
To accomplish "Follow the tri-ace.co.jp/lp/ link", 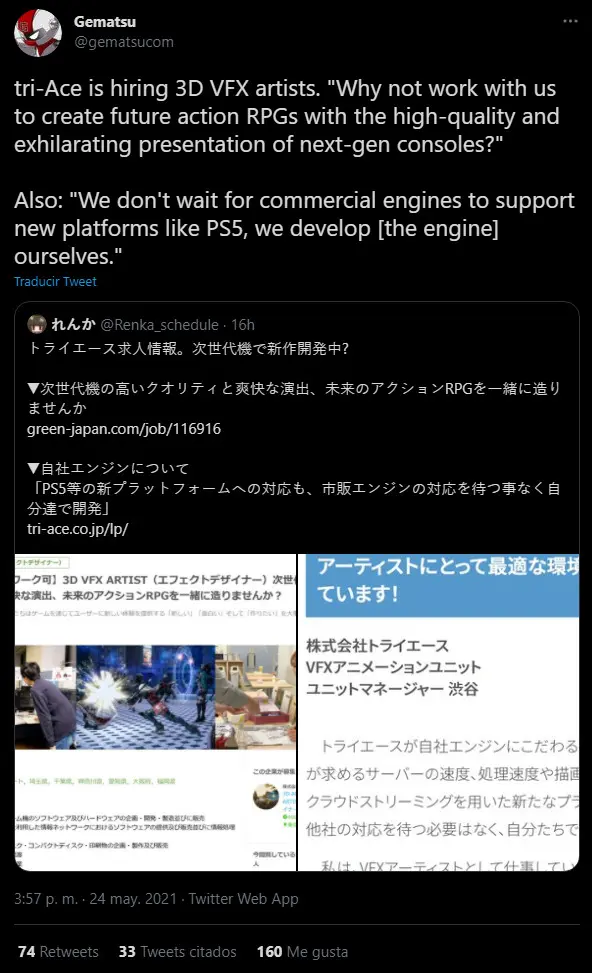I will click(x=78, y=529).
